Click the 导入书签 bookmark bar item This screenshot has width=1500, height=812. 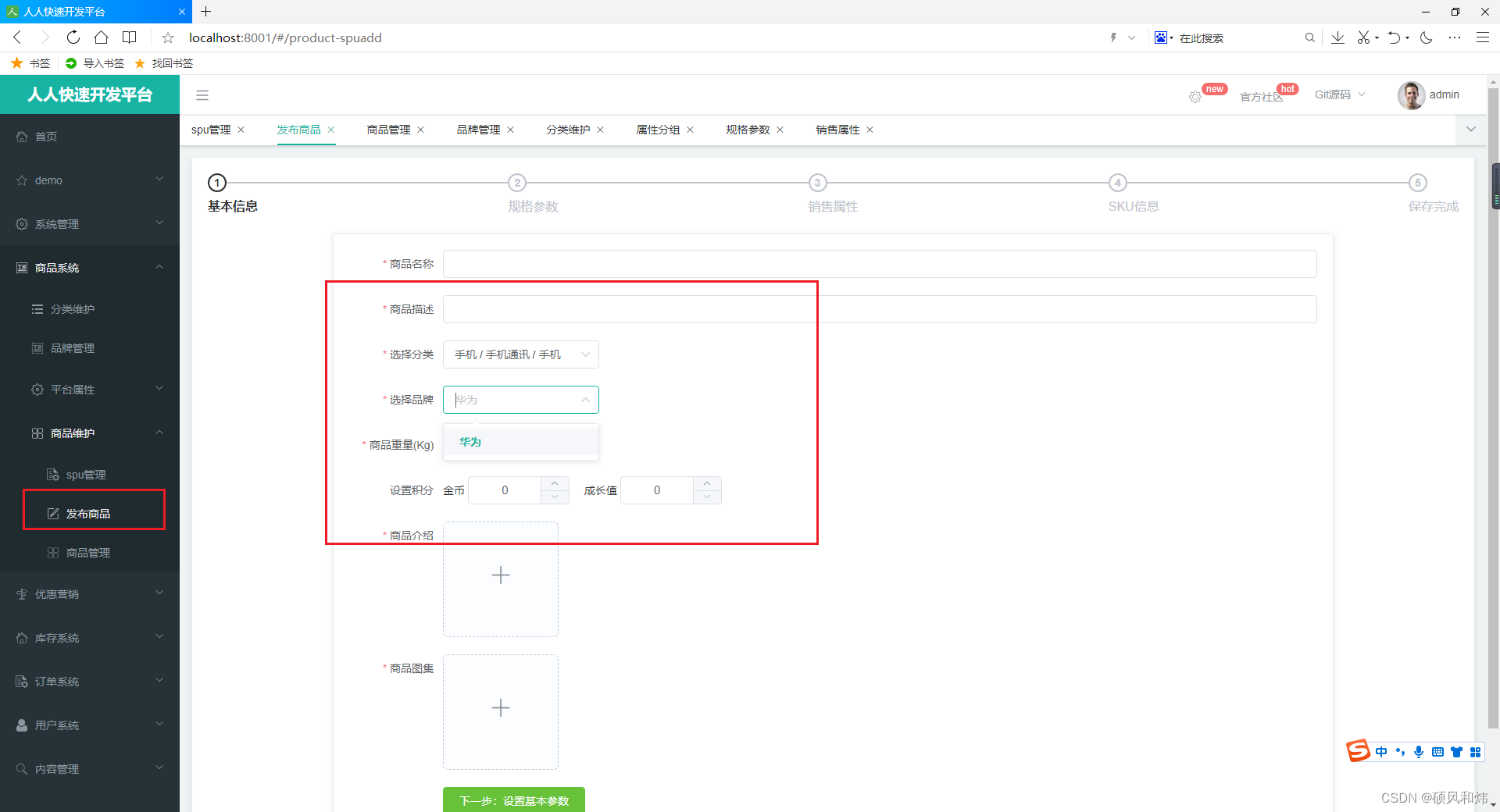(95, 63)
